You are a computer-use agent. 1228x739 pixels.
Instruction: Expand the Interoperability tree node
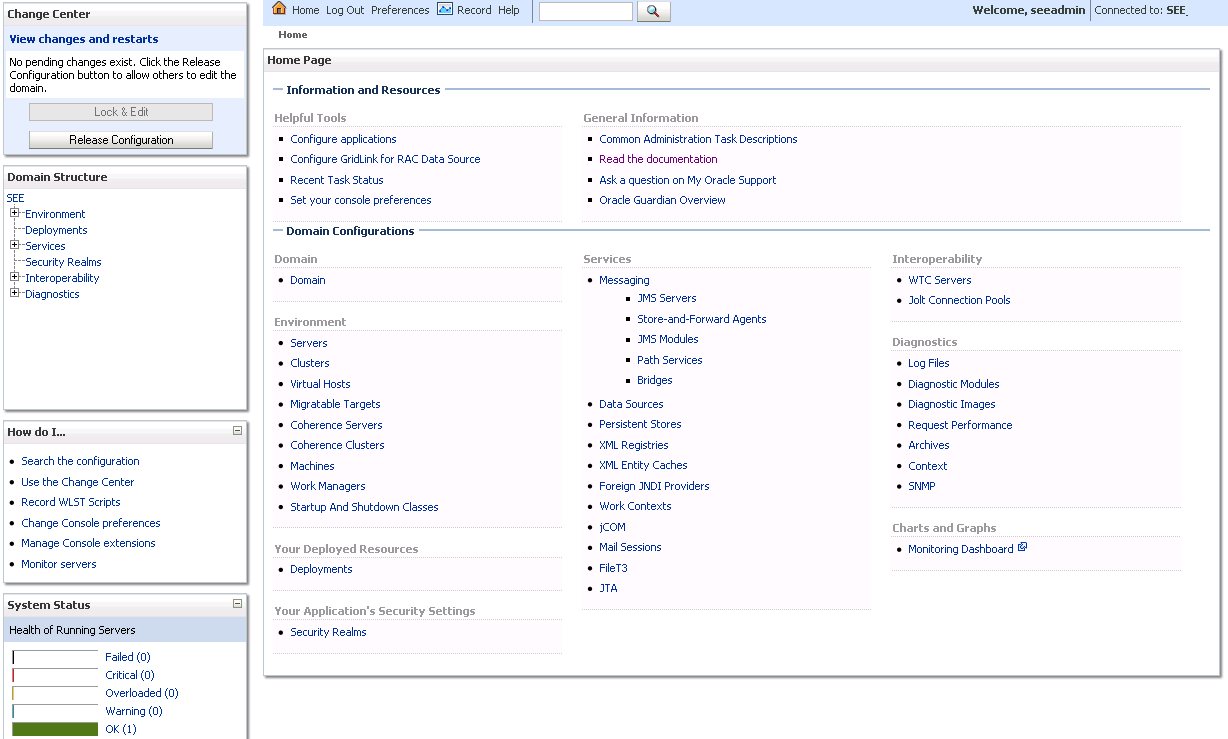coord(15,277)
